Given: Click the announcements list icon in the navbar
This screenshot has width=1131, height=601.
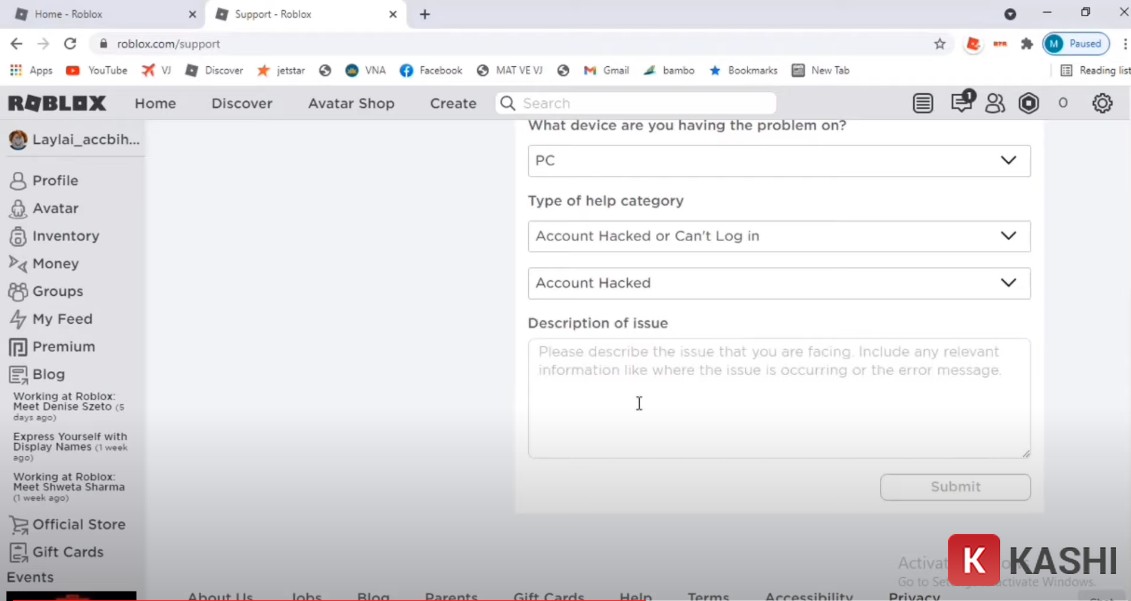Looking at the screenshot, I should [x=922, y=103].
